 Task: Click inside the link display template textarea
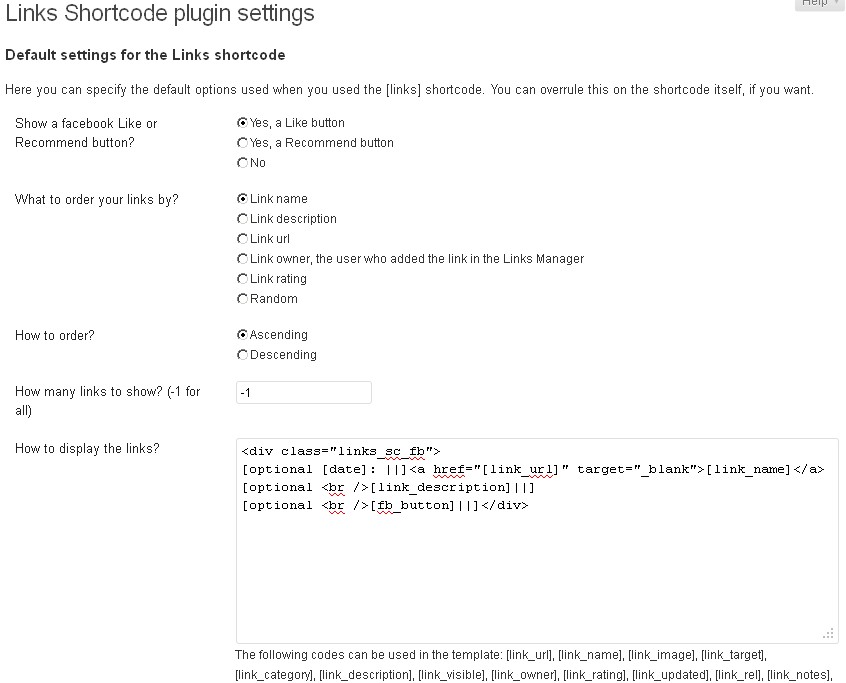click(x=537, y=541)
